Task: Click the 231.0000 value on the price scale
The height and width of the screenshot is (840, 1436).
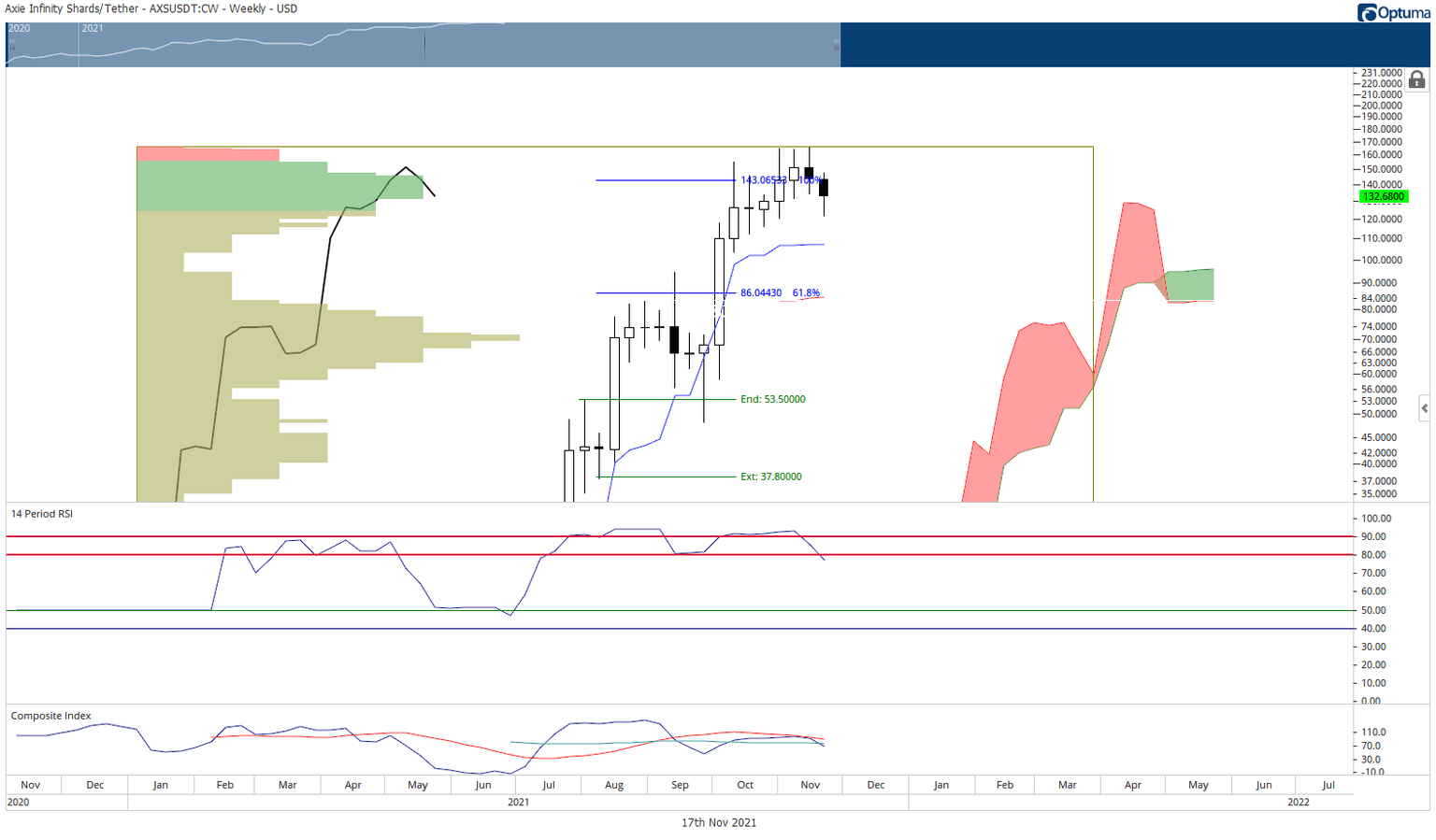Action: click(1382, 73)
